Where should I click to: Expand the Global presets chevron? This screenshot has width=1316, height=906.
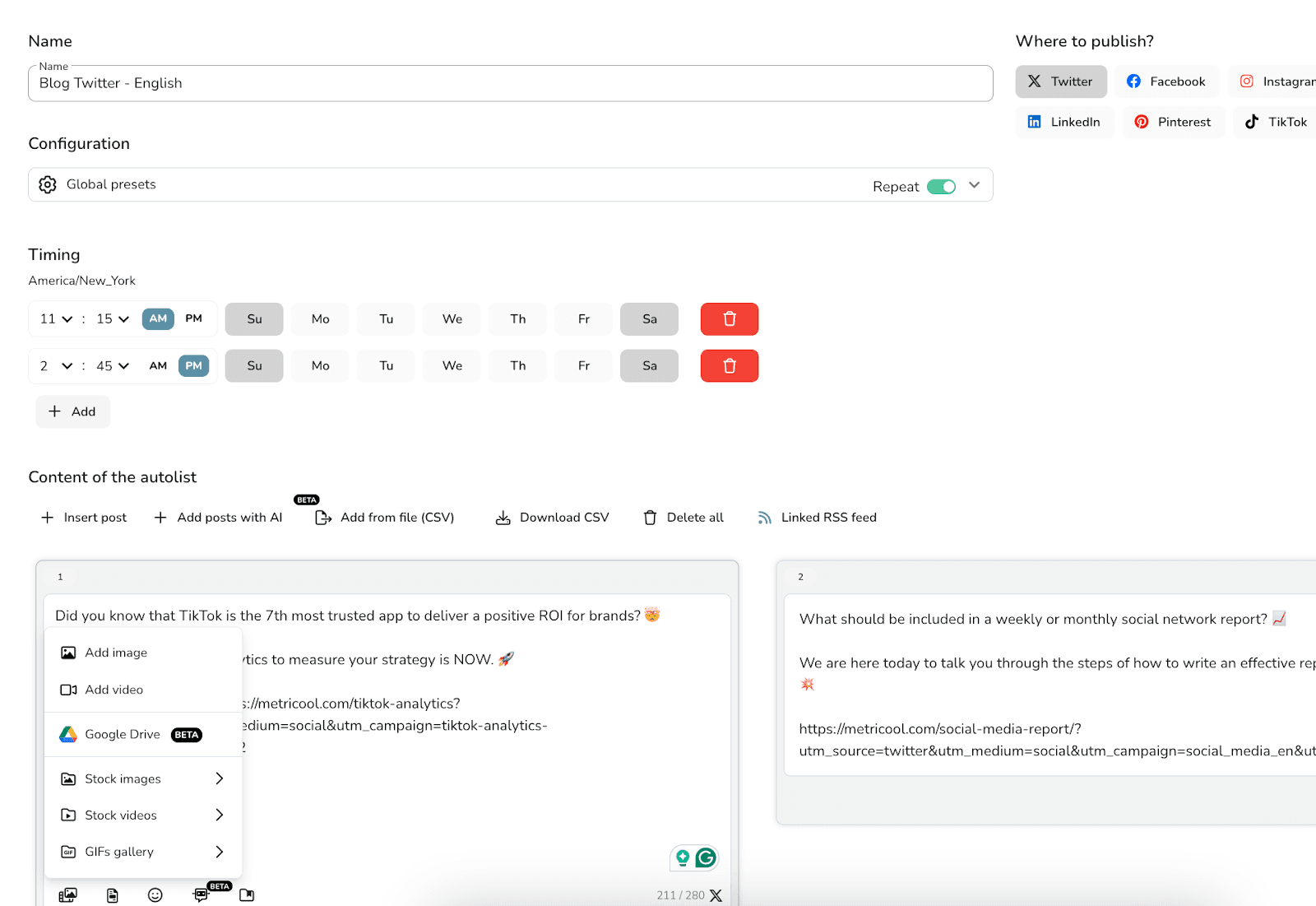tap(974, 184)
